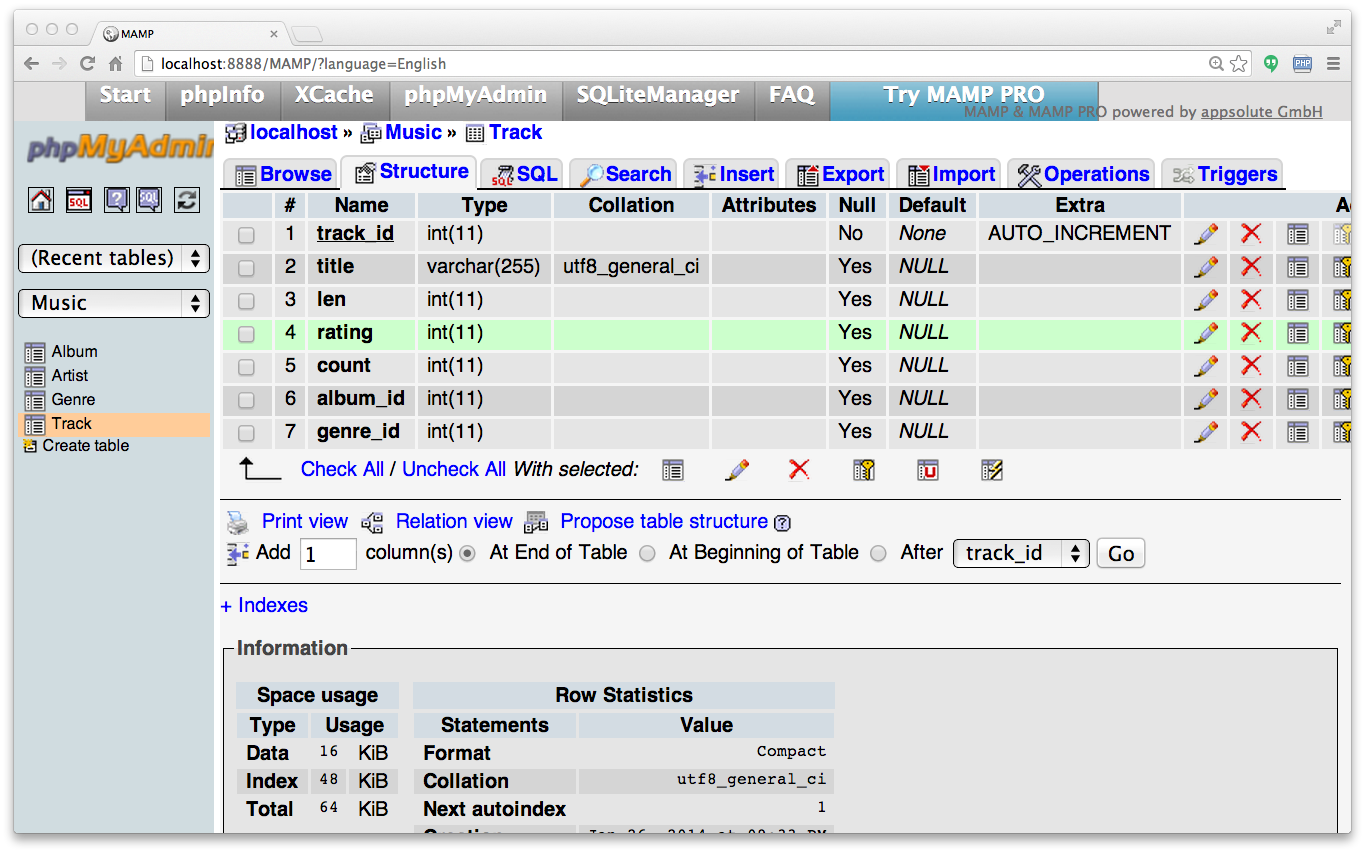Browse distinct values icon for title row
1365x853 pixels.
pyautogui.click(x=1298, y=267)
